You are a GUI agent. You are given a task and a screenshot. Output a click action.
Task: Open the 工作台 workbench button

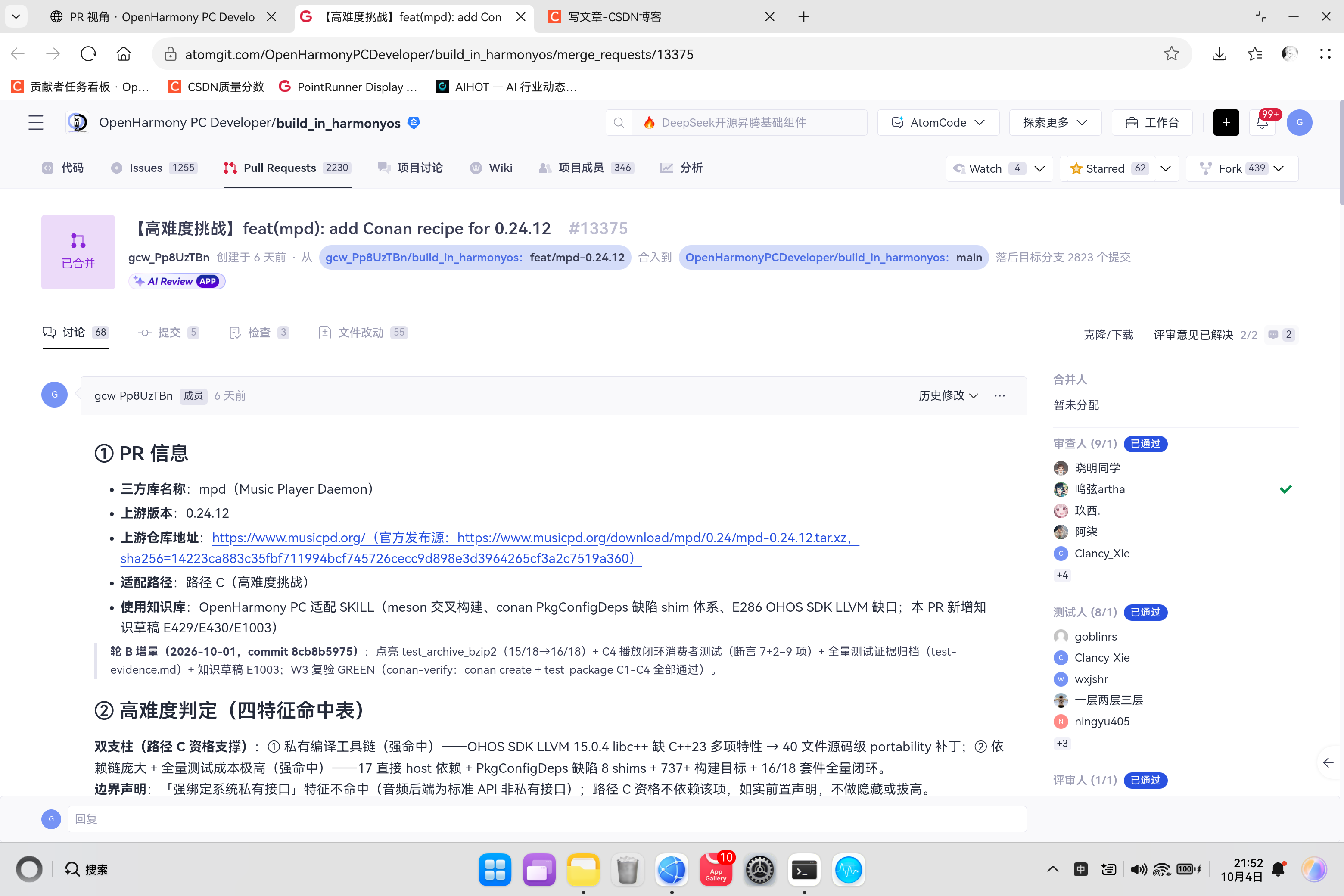(x=1152, y=122)
